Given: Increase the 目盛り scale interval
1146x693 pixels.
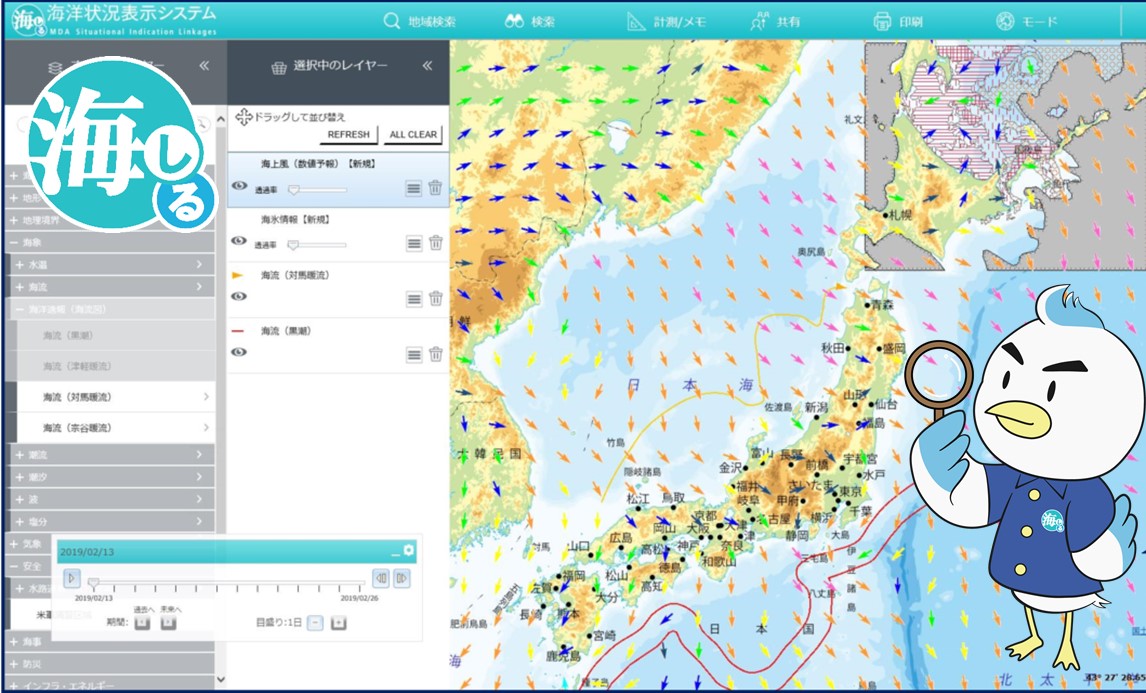Looking at the screenshot, I should point(338,623).
